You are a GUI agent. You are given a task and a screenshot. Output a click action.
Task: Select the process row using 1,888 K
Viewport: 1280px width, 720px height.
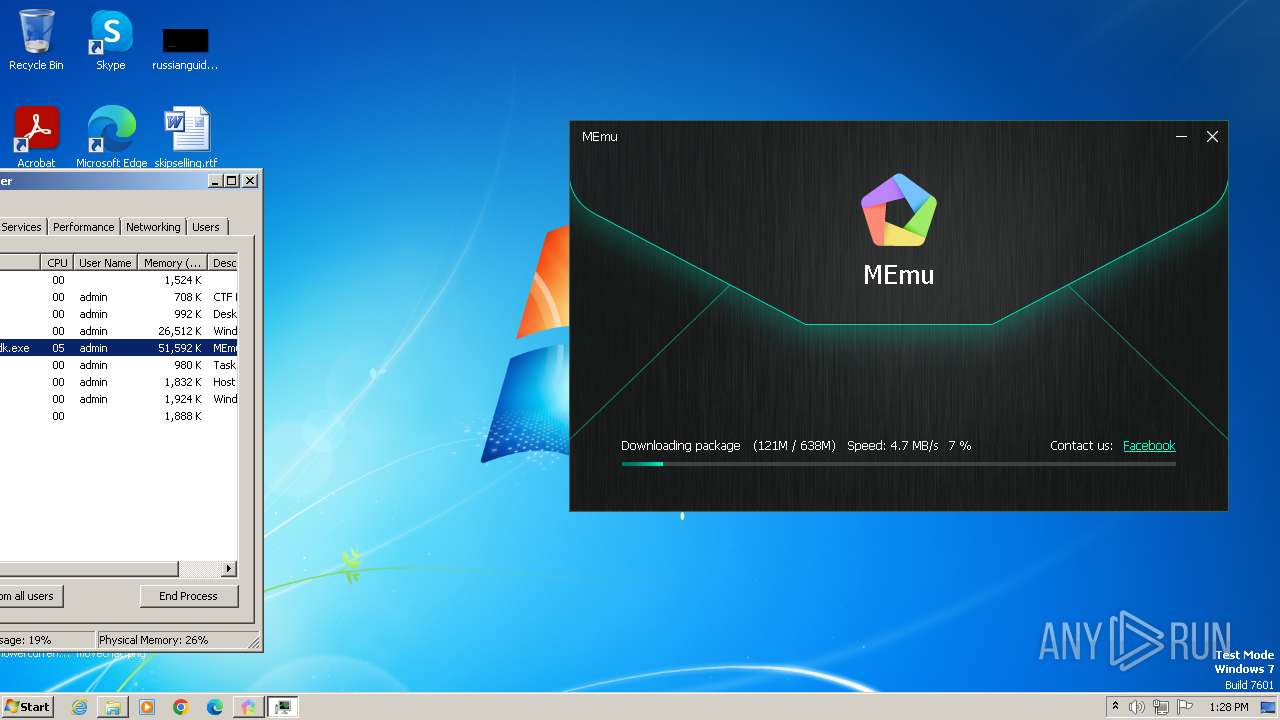[x=118, y=416]
